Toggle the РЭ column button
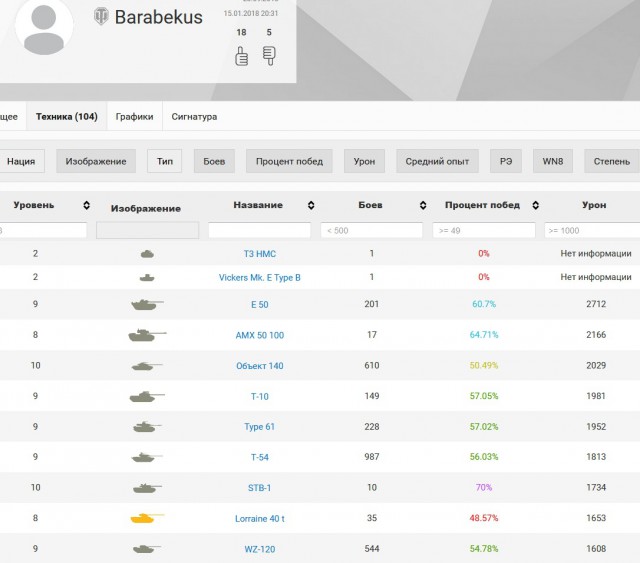Screen dimensions: 640x563 coord(506,161)
